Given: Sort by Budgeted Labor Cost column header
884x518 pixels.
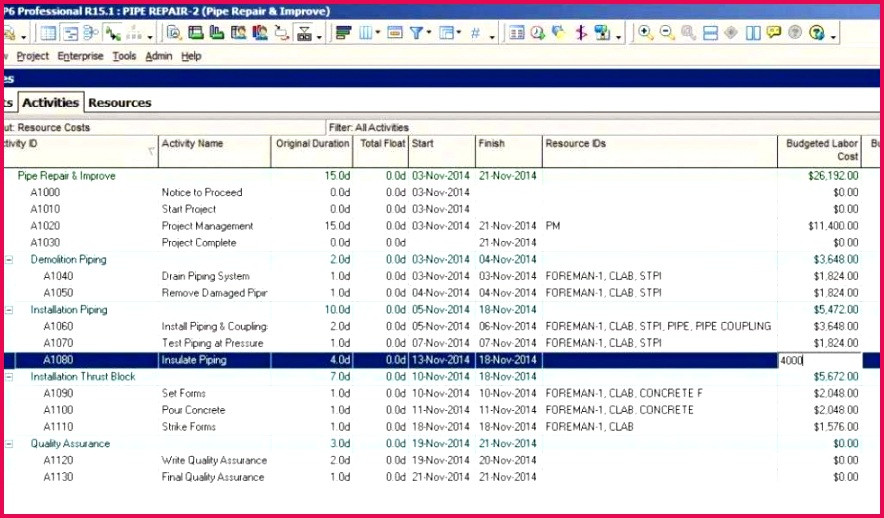Looking at the screenshot, I should pyautogui.click(x=820, y=150).
